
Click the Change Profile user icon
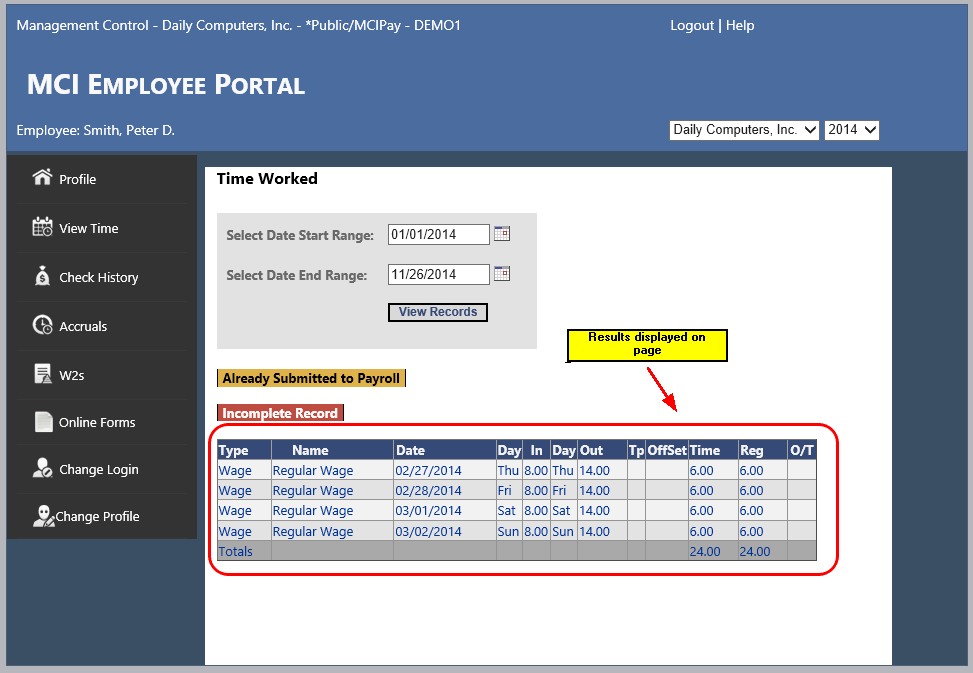(x=43, y=515)
